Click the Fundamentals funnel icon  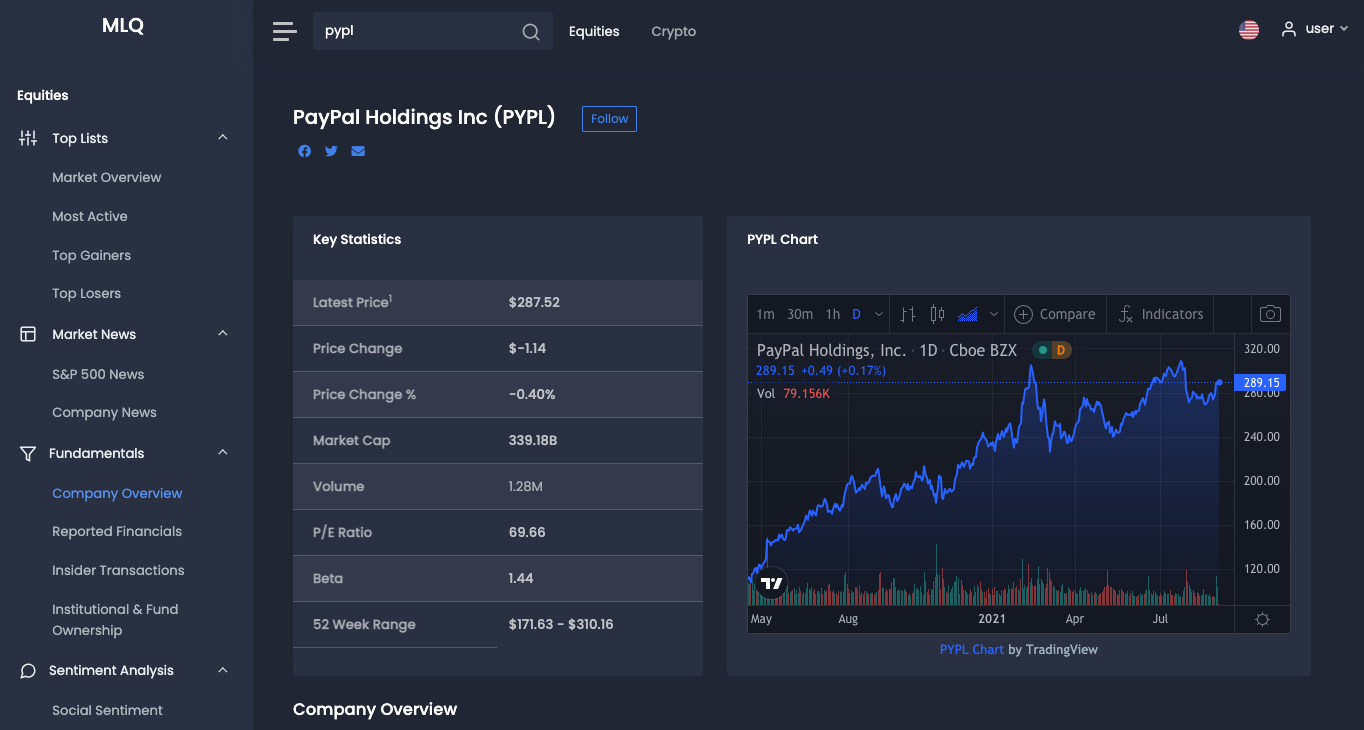pos(28,453)
